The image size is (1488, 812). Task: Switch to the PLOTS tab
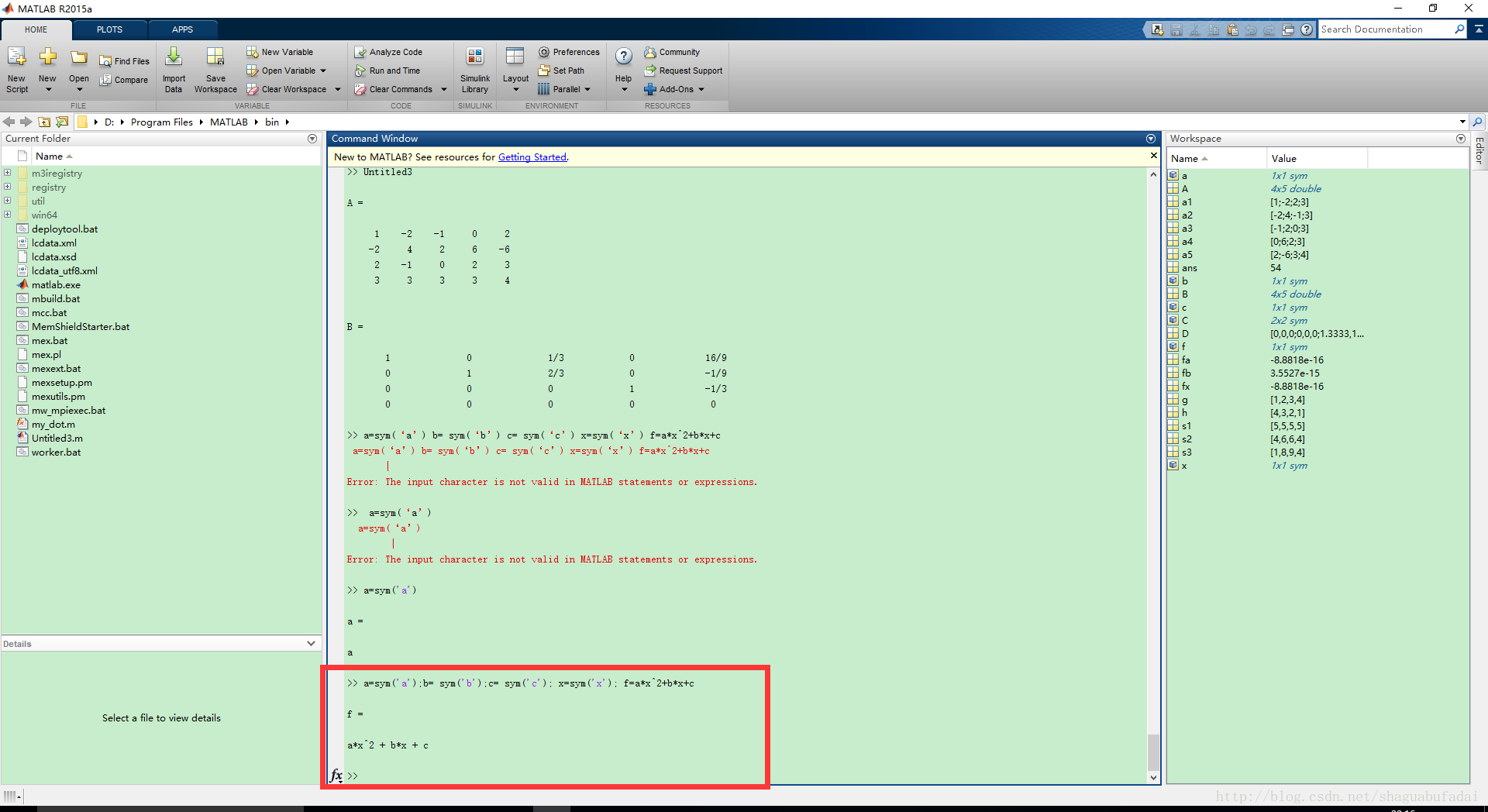click(109, 29)
